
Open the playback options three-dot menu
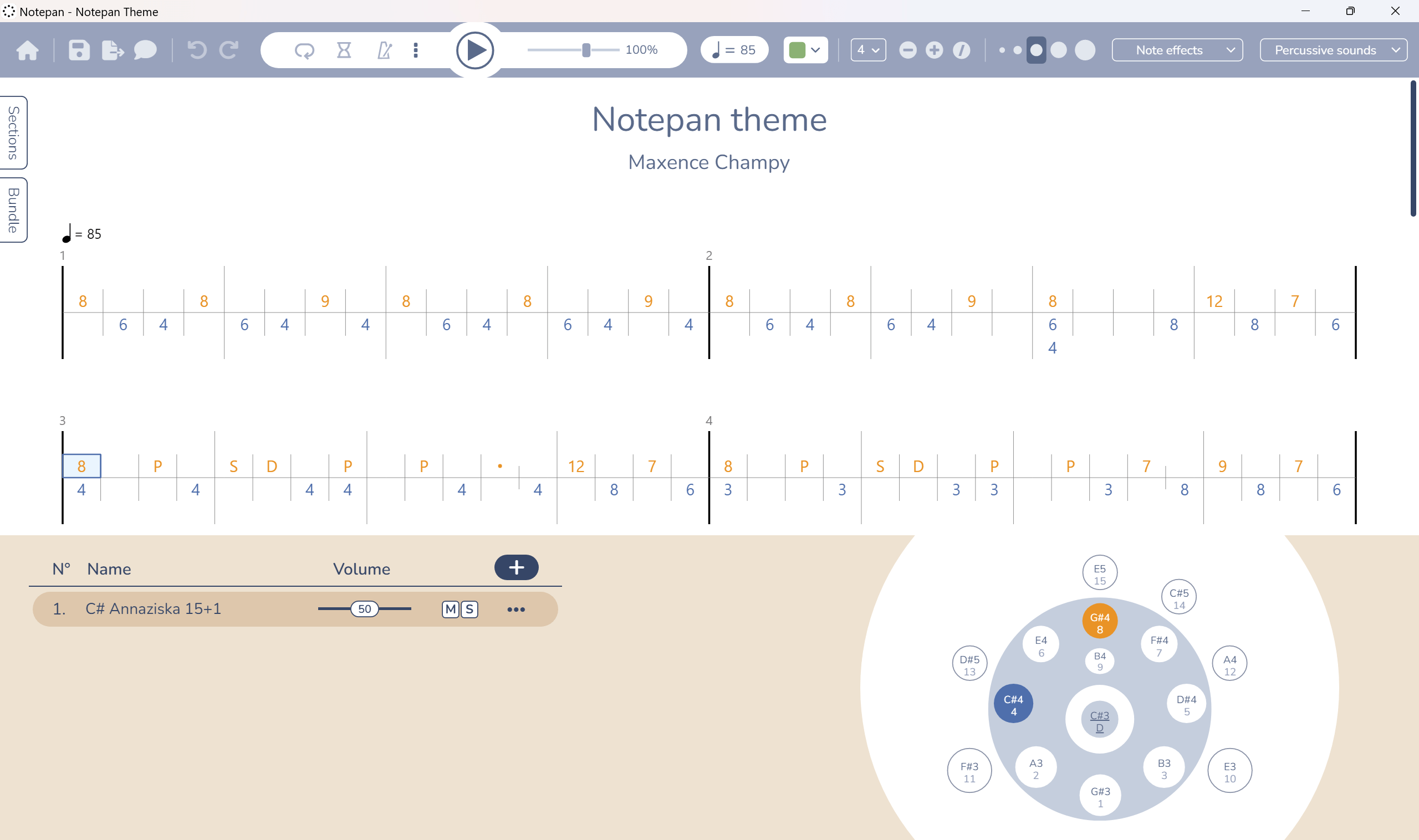(x=416, y=50)
